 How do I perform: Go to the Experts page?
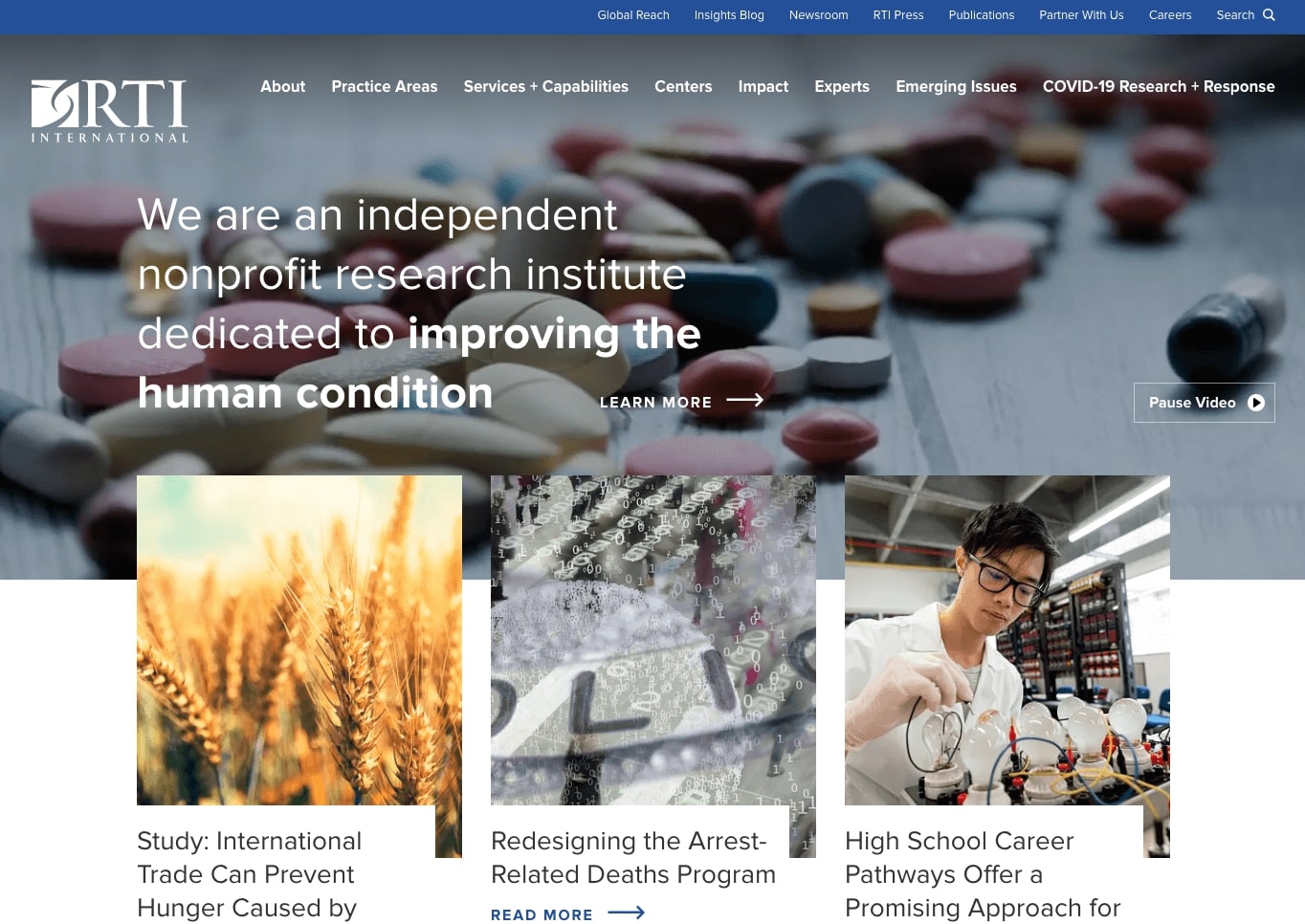pos(842,86)
